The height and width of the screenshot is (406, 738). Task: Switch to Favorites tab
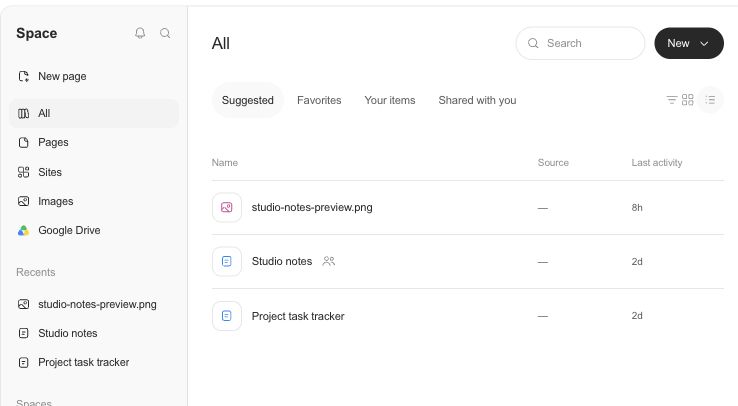319,100
